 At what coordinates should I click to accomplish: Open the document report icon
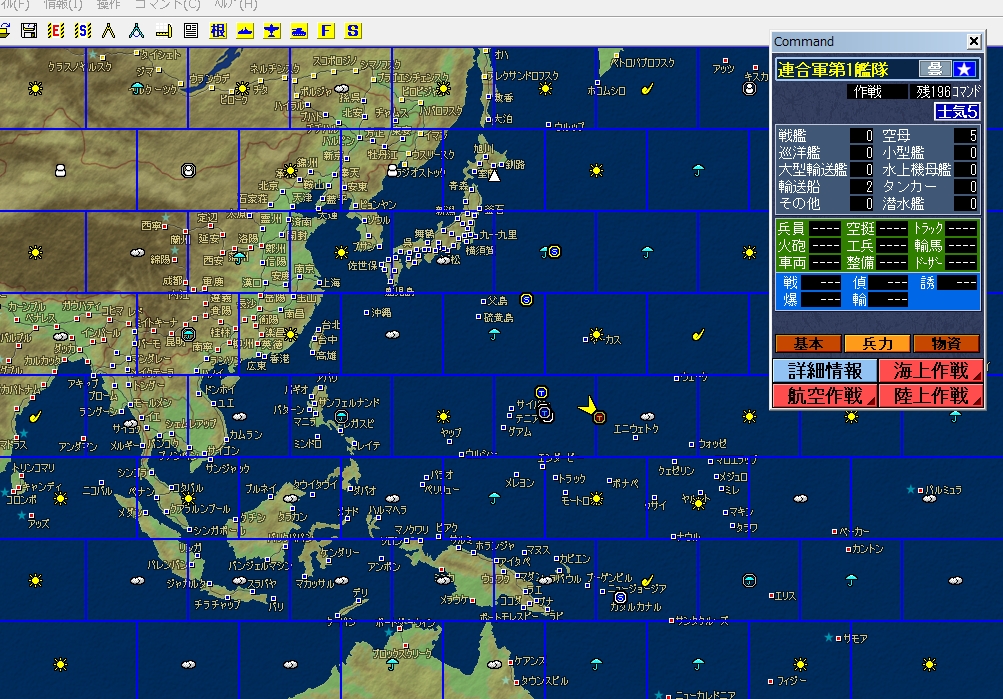(191, 31)
